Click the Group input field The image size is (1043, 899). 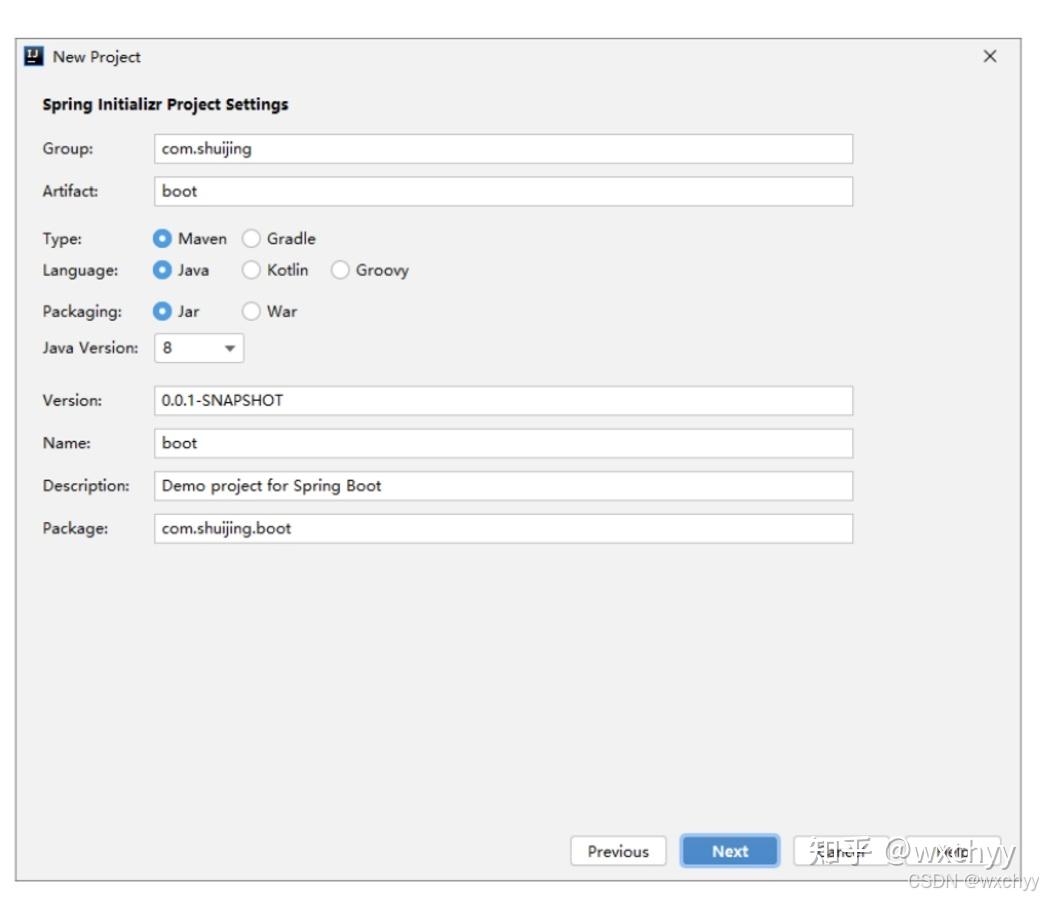tap(503, 149)
